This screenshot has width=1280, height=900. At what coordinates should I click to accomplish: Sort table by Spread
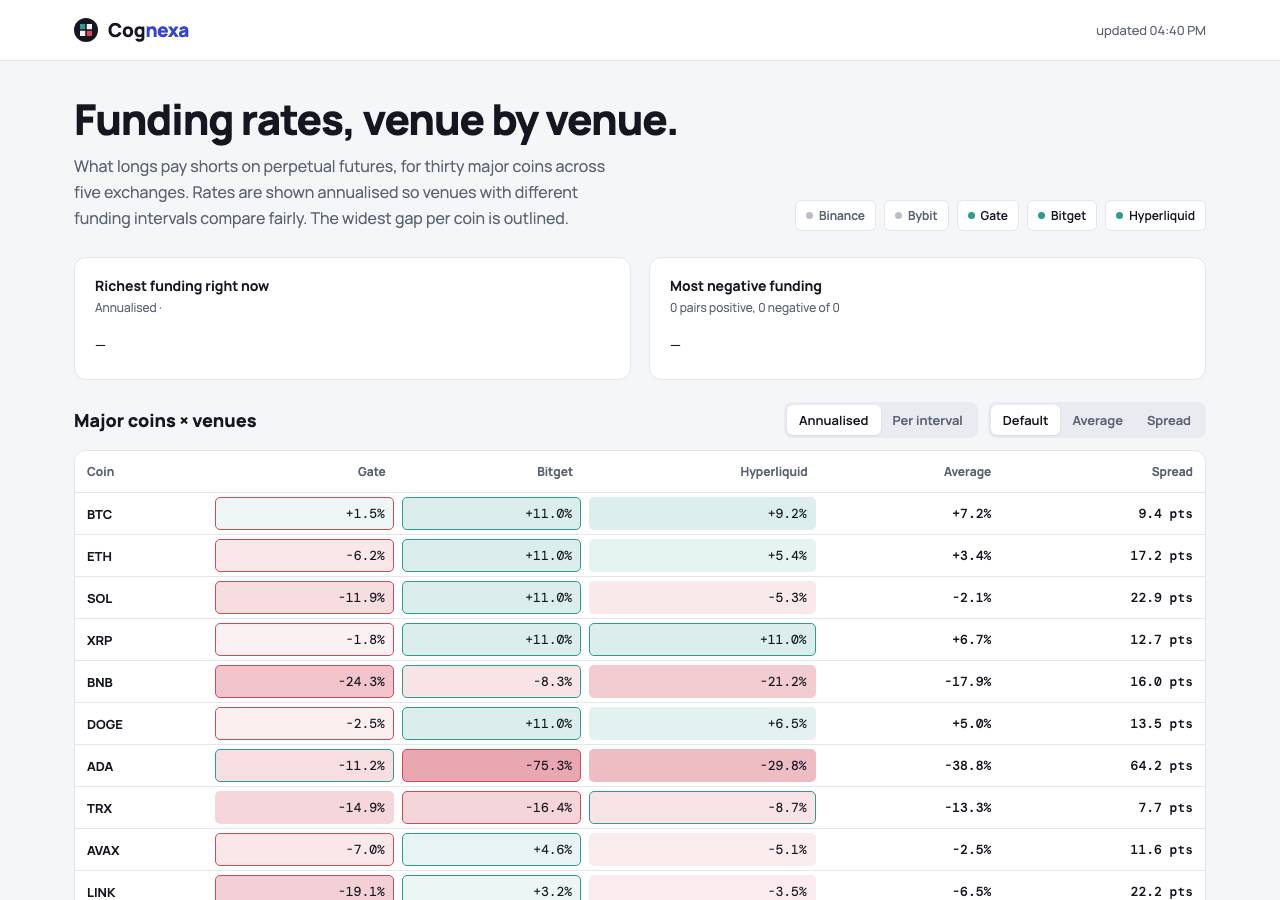pyautogui.click(x=1168, y=420)
